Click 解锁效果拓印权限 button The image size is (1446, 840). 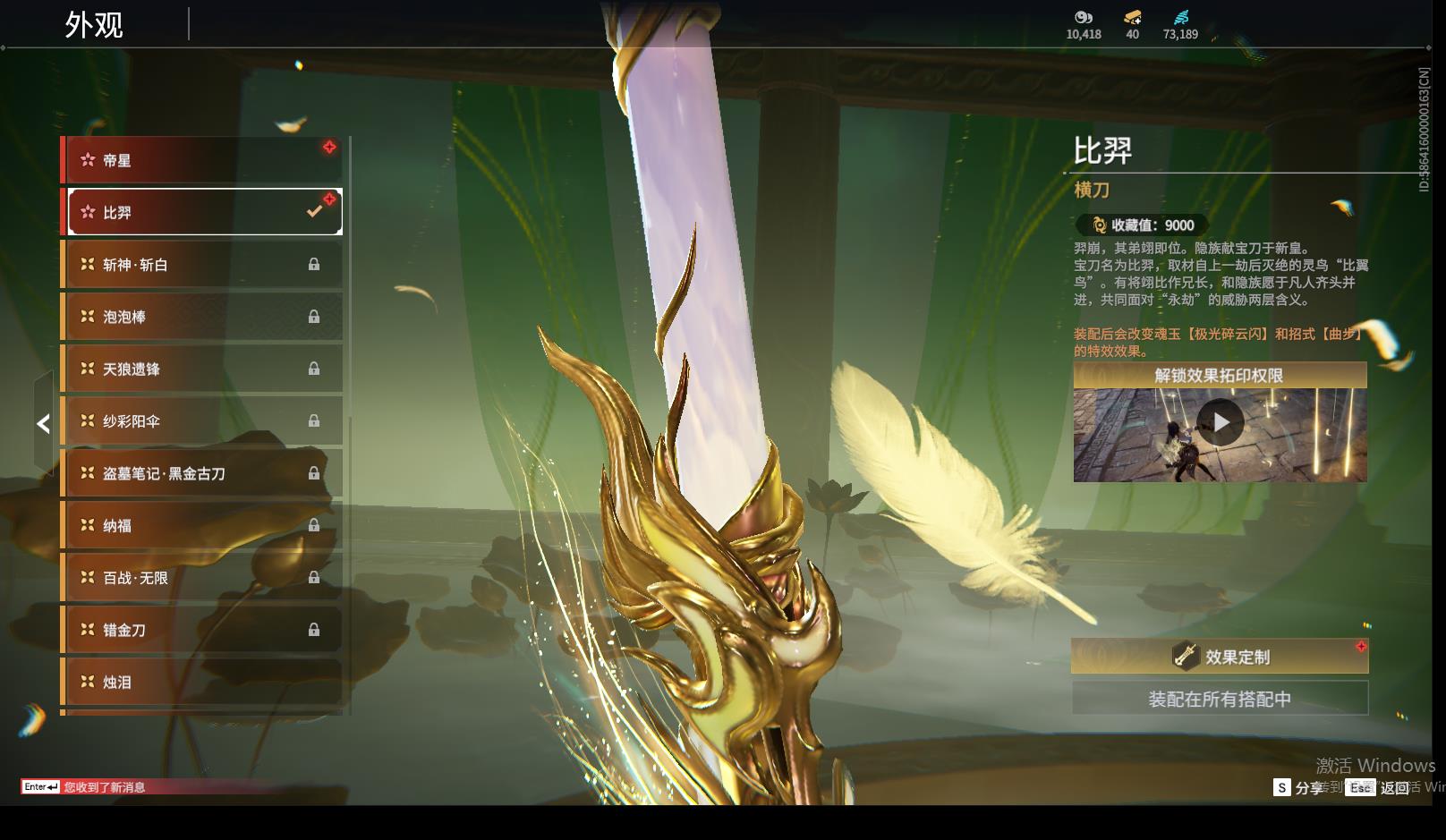[1221, 376]
